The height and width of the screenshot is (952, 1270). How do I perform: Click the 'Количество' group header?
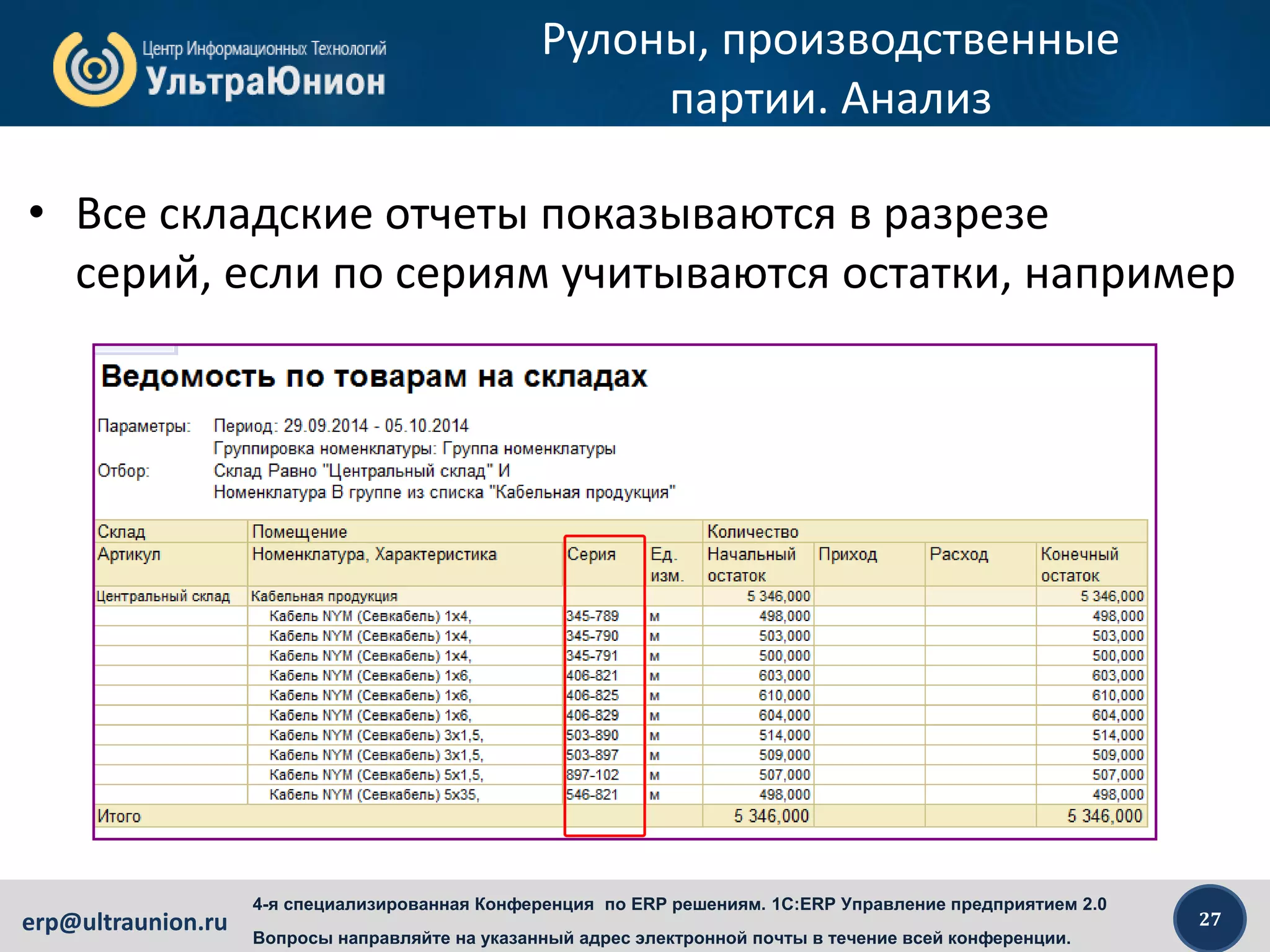[x=753, y=532]
